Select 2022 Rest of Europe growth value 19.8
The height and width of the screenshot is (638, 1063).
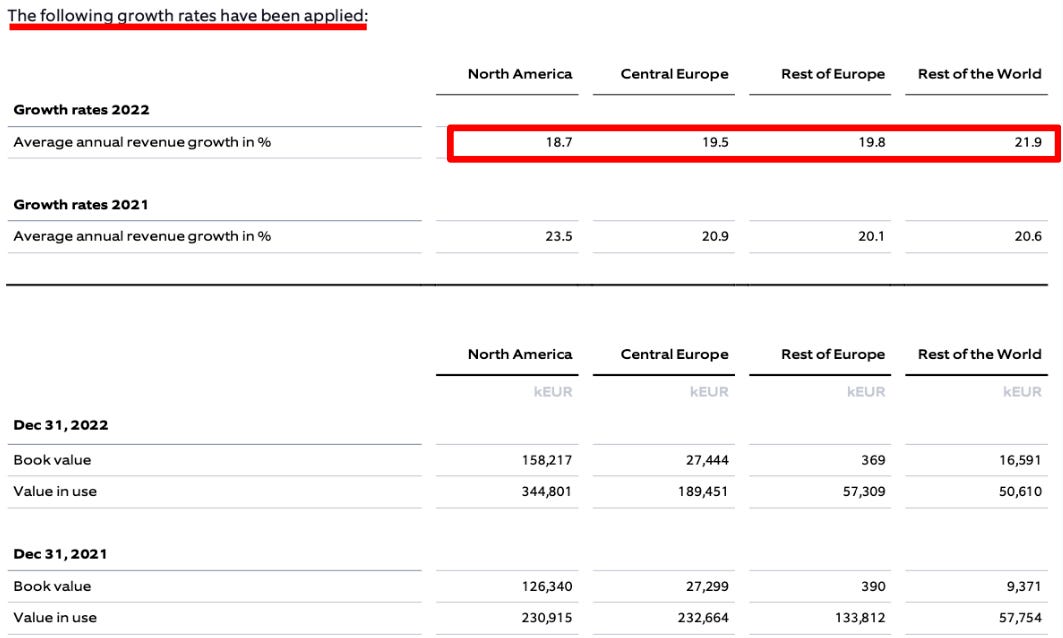872,142
